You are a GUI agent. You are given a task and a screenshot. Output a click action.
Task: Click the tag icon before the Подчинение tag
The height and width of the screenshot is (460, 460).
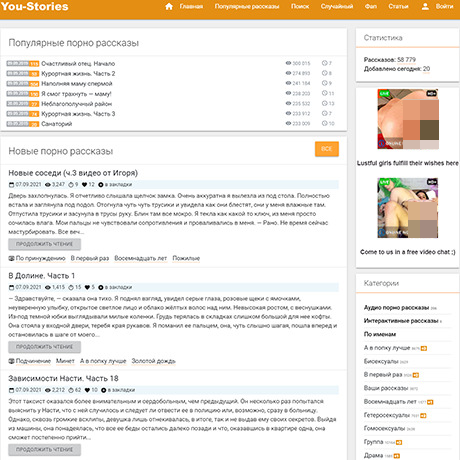[11, 361]
